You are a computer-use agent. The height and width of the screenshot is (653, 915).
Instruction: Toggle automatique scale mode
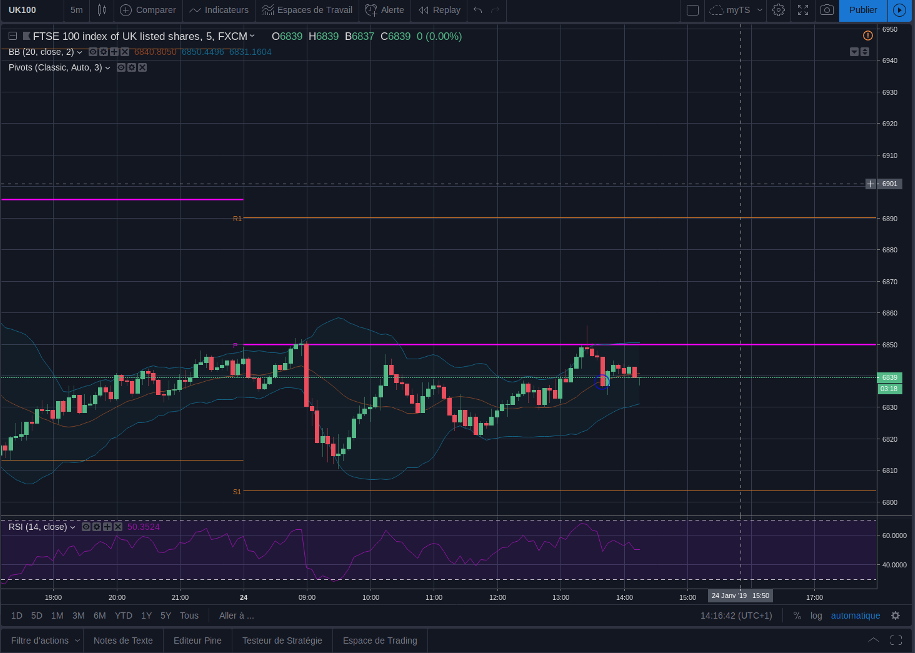855,616
